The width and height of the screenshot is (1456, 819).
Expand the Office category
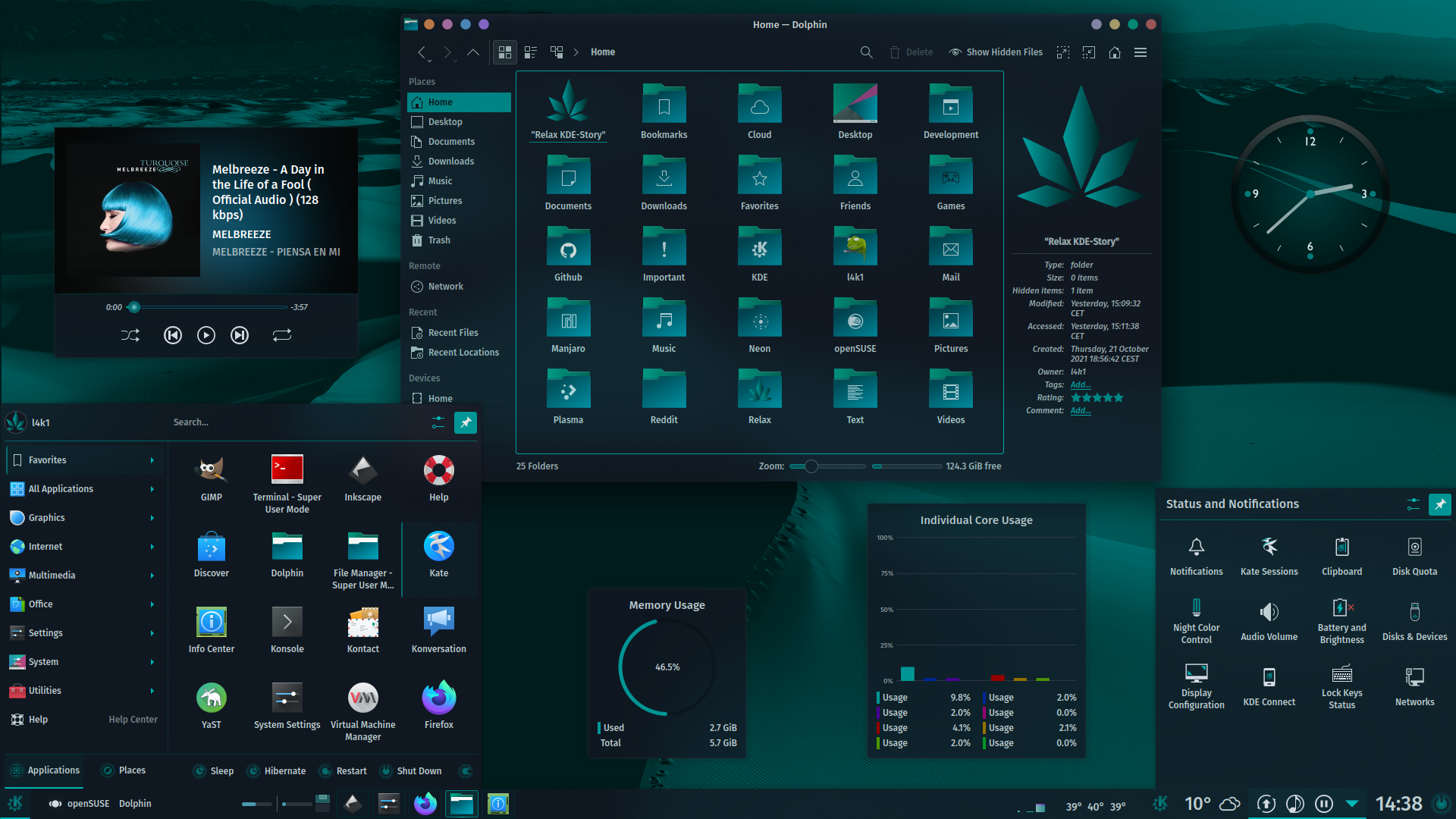click(x=83, y=604)
